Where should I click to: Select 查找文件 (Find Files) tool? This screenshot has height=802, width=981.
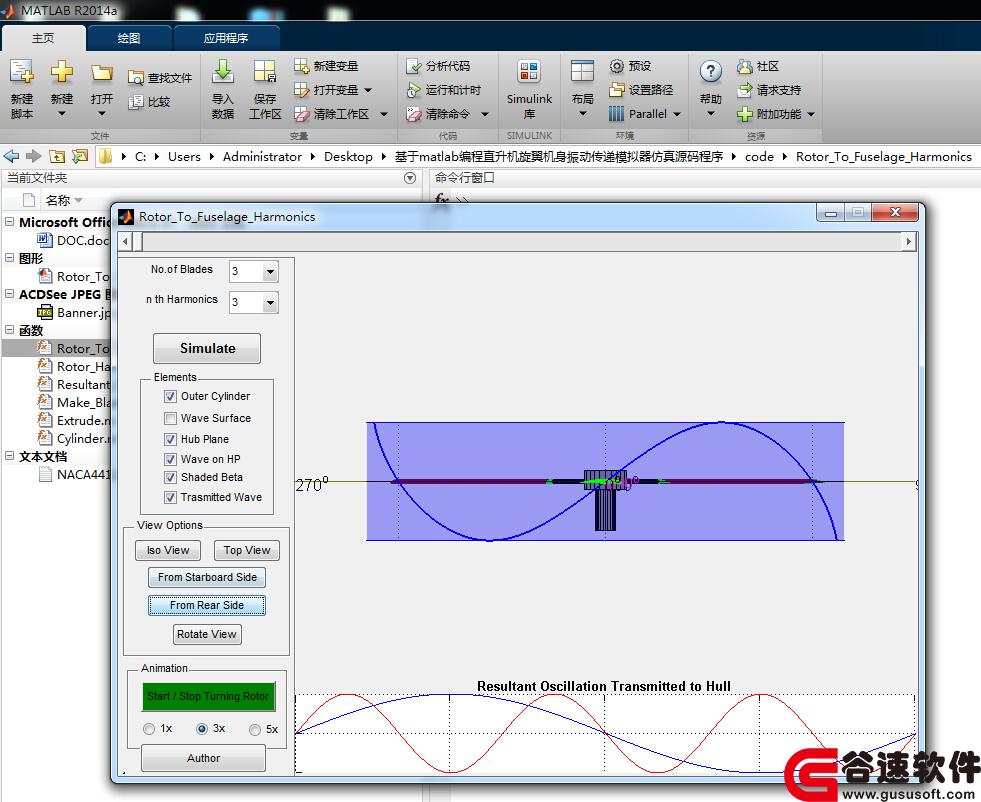tap(160, 78)
